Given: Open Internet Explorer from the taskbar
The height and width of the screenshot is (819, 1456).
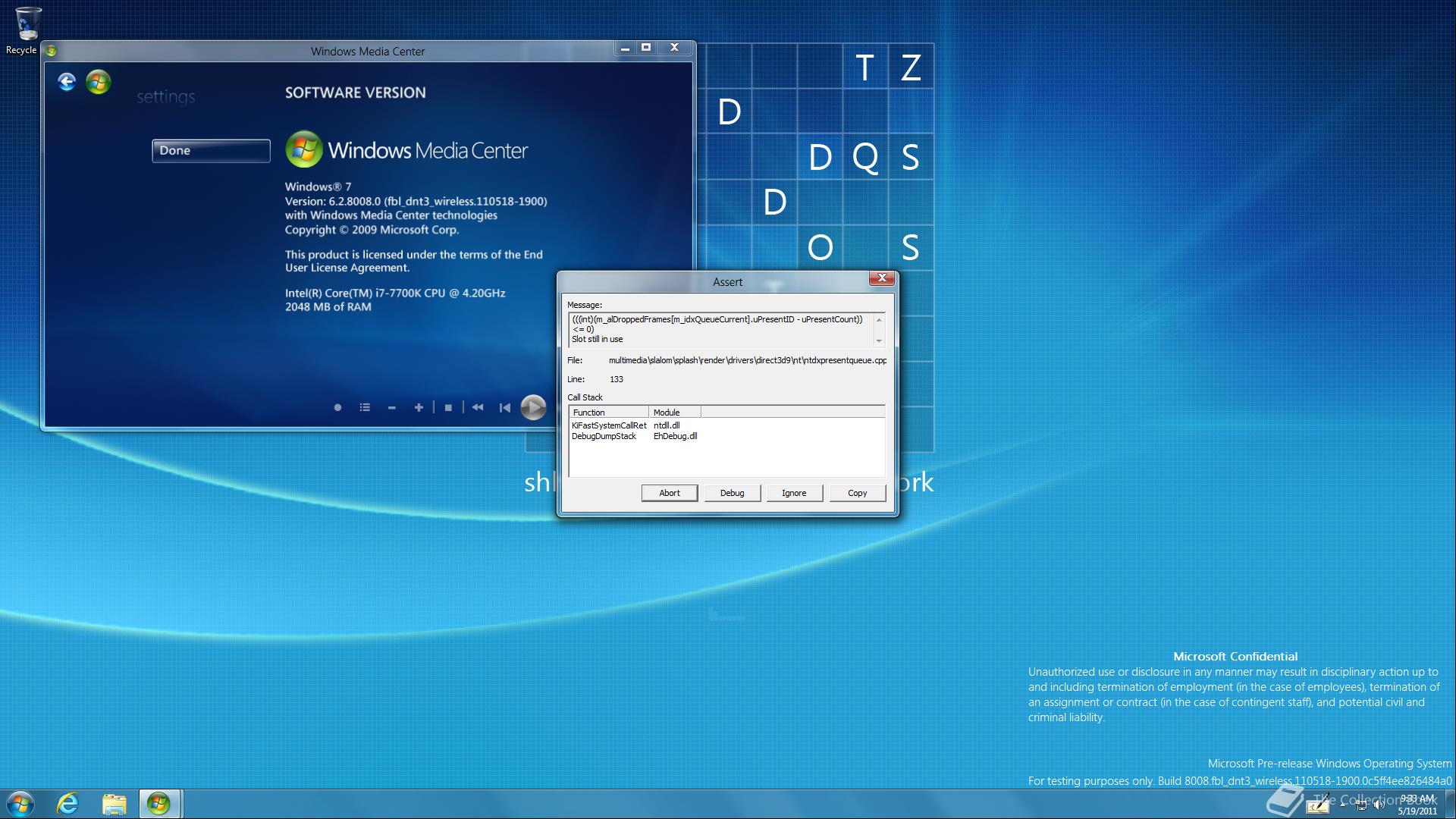Looking at the screenshot, I should [68, 804].
